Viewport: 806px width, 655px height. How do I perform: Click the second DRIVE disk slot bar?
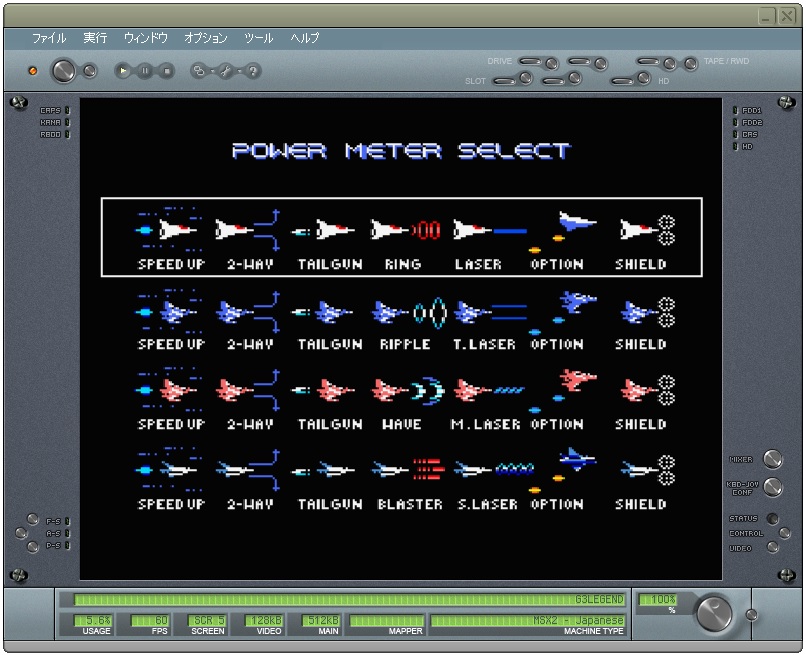[x=579, y=61]
